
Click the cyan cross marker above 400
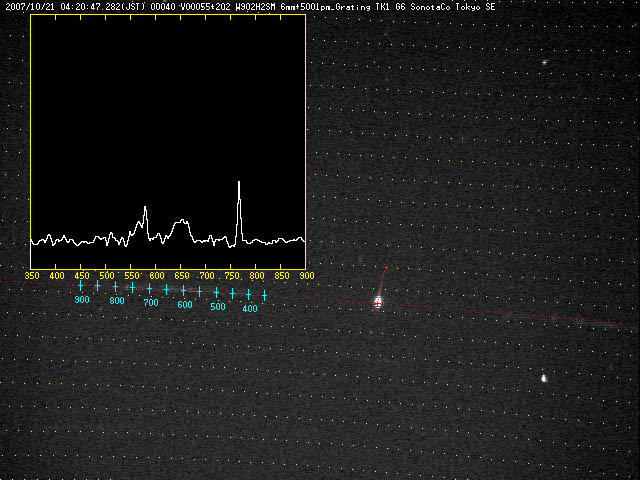point(248,295)
